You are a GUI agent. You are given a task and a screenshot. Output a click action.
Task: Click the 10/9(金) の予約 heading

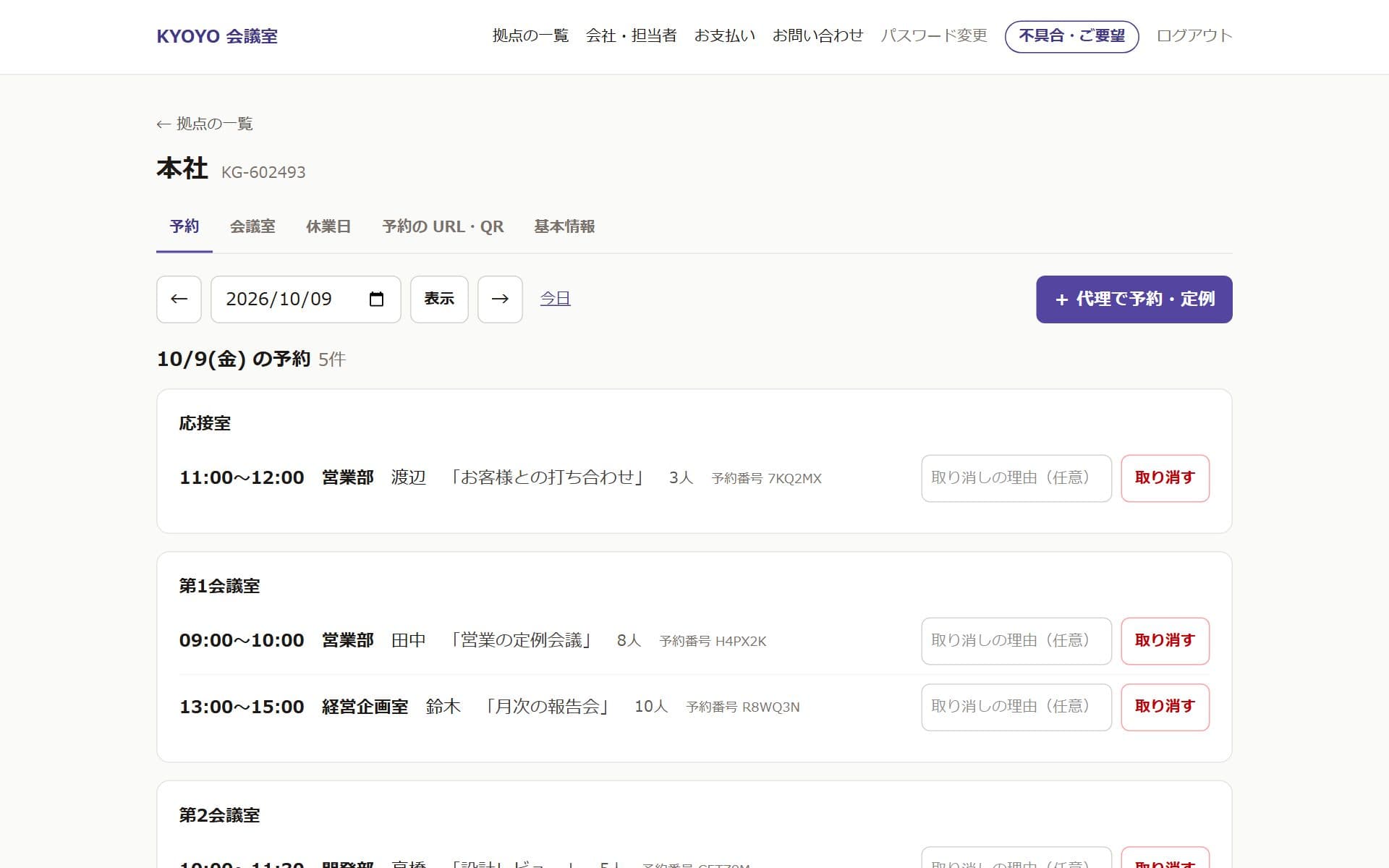tap(233, 359)
